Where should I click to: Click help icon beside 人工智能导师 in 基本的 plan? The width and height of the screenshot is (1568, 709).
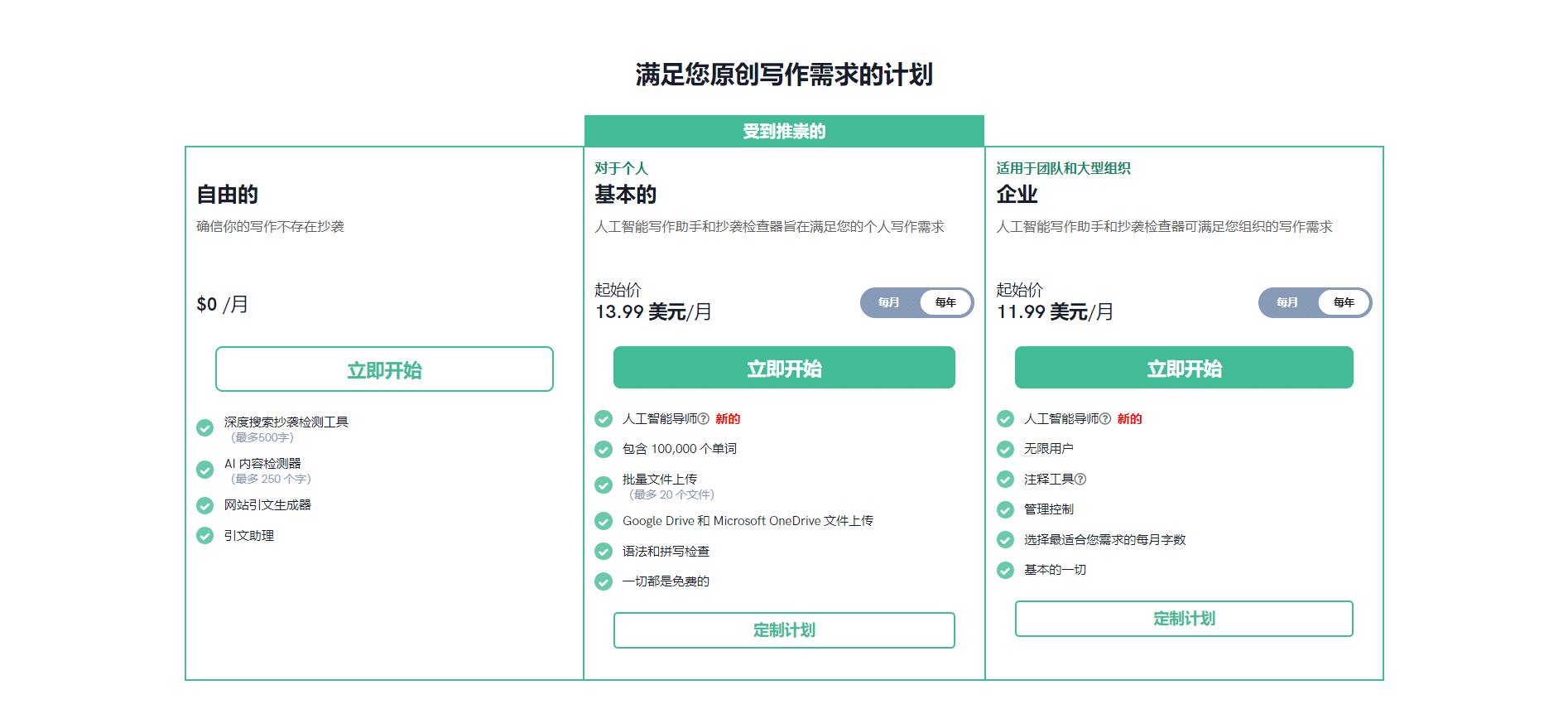704,419
